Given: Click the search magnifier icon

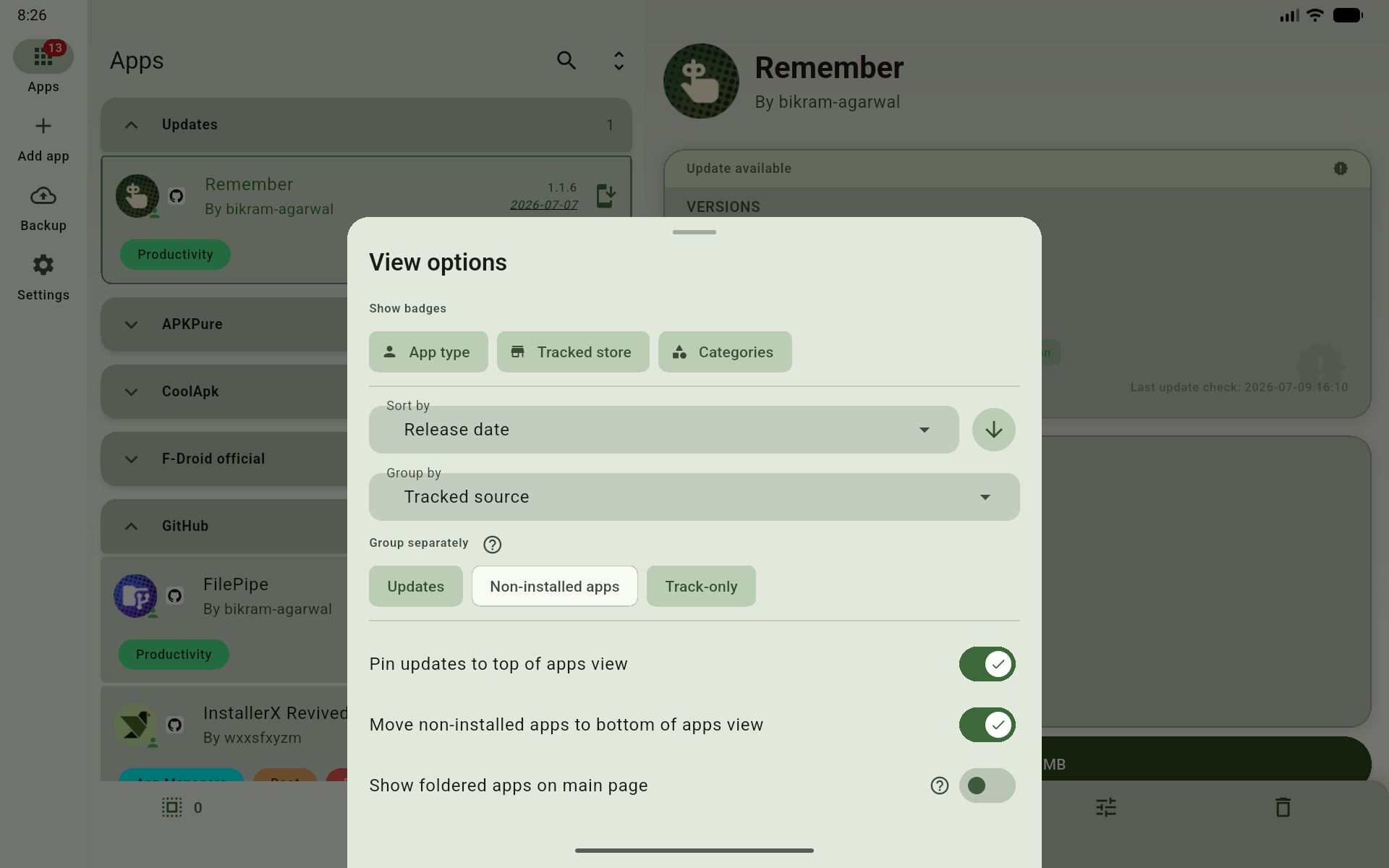Looking at the screenshot, I should pos(566,61).
